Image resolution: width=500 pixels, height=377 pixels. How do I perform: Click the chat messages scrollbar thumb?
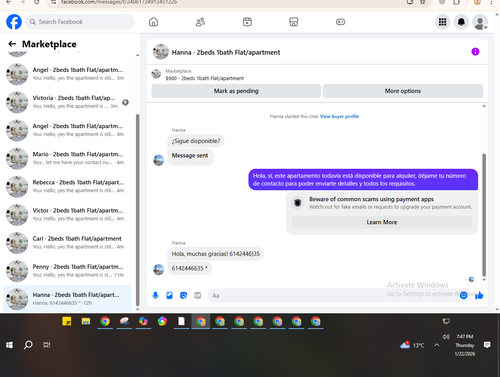[x=484, y=215]
